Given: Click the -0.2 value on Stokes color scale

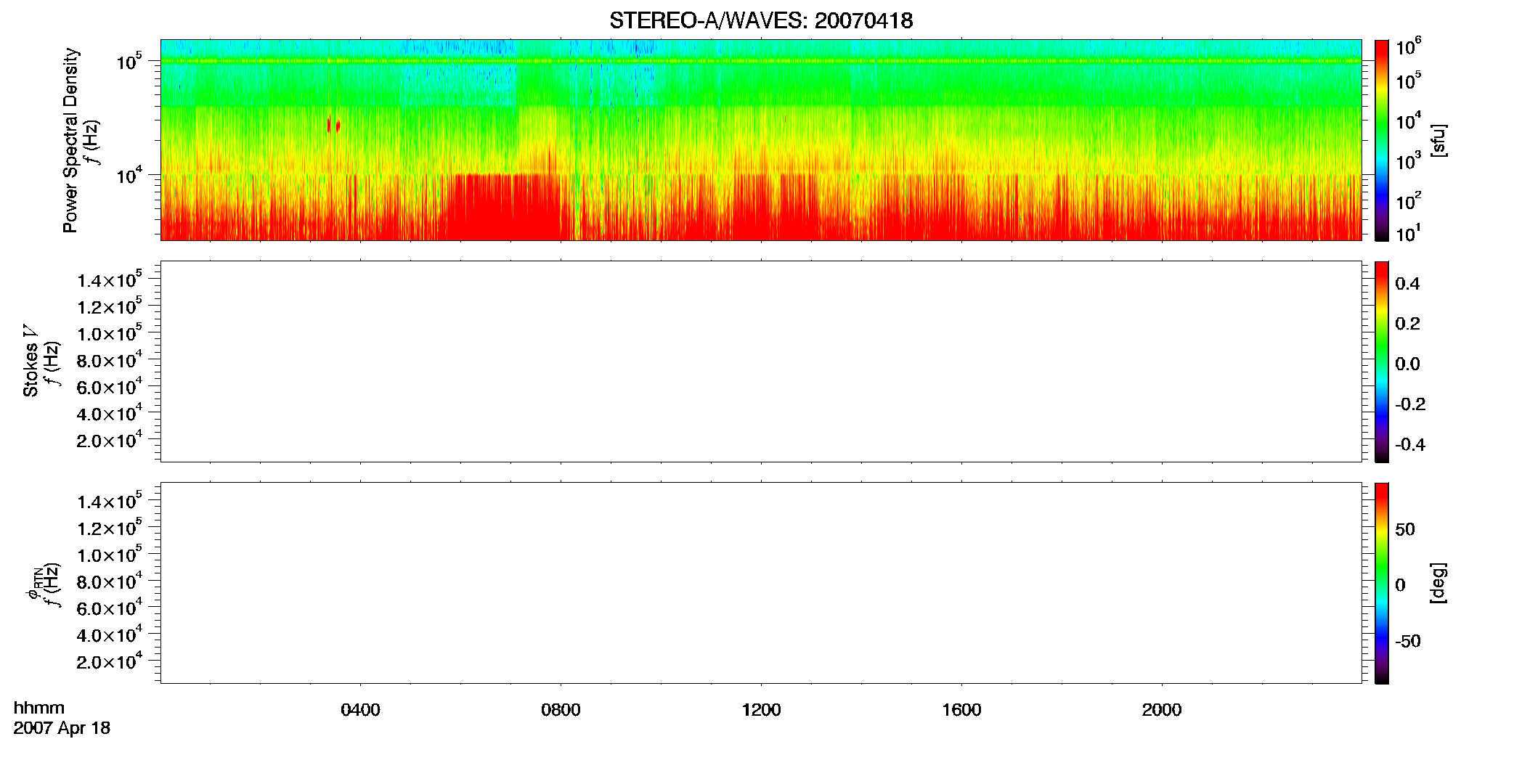Looking at the screenshot, I should coord(1410,404).
